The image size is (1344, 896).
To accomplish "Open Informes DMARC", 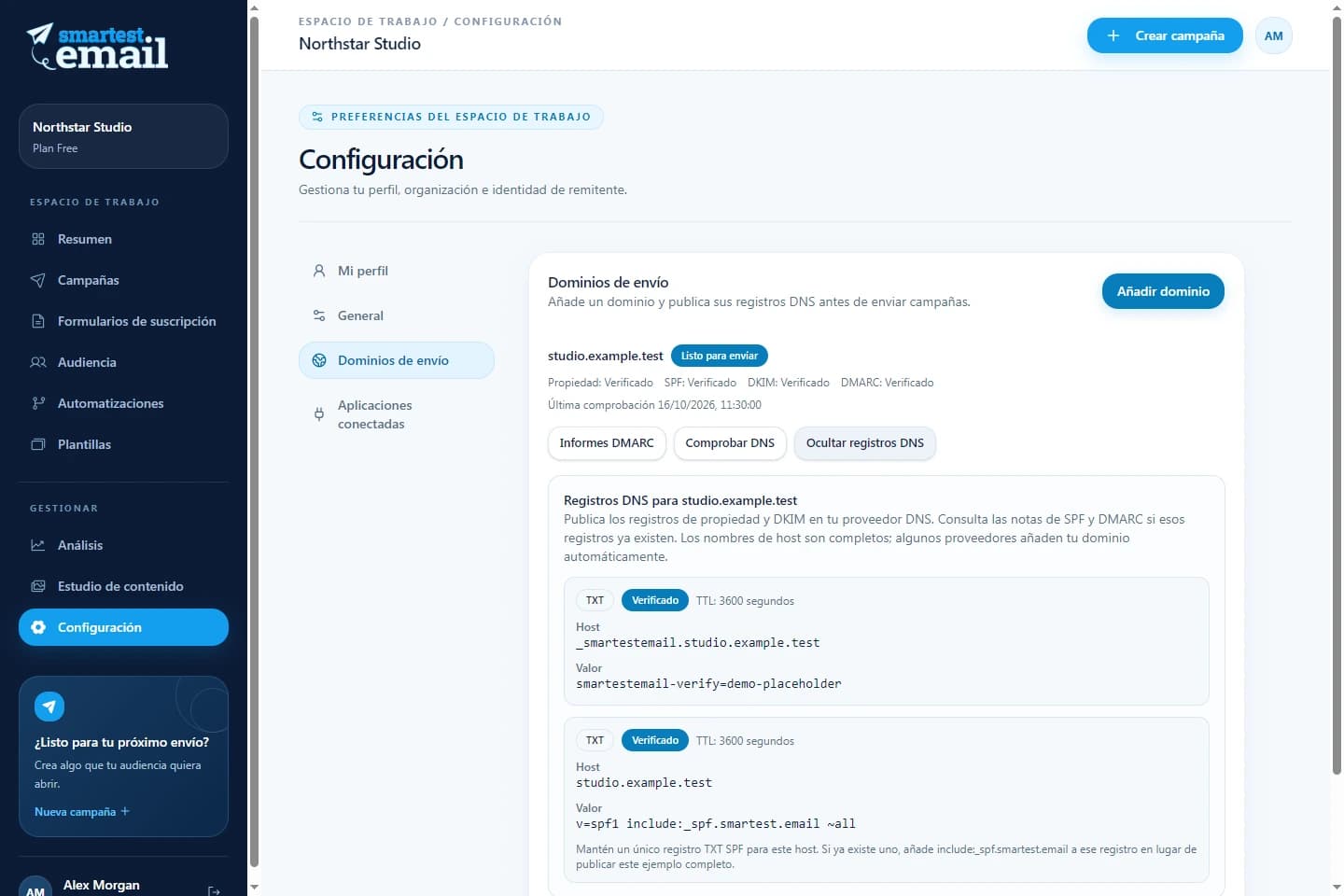I will click(607, 442).
